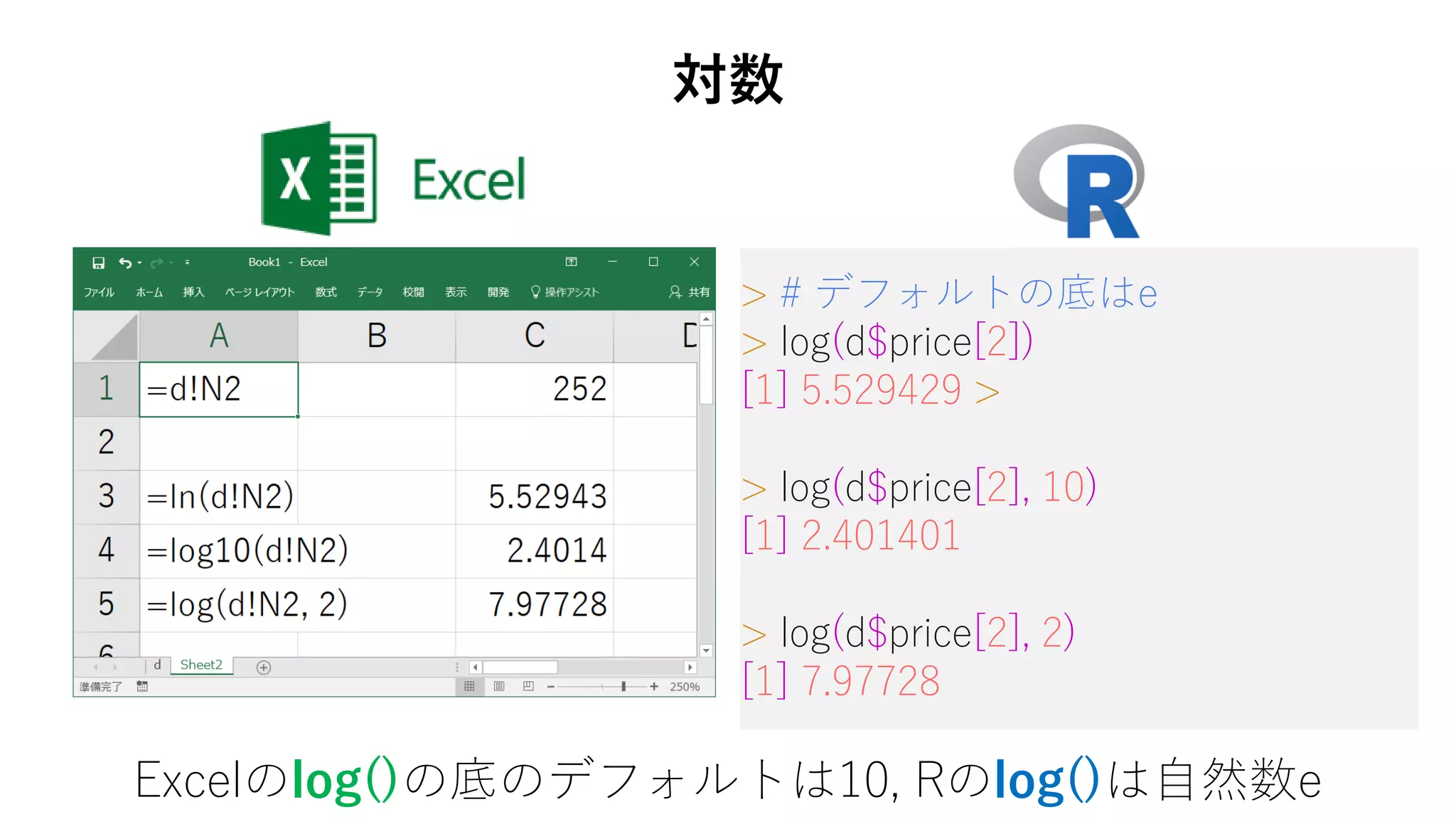Click the macro recording icon in status bar
Viewport: 1456px width, 819px height.
142,687
